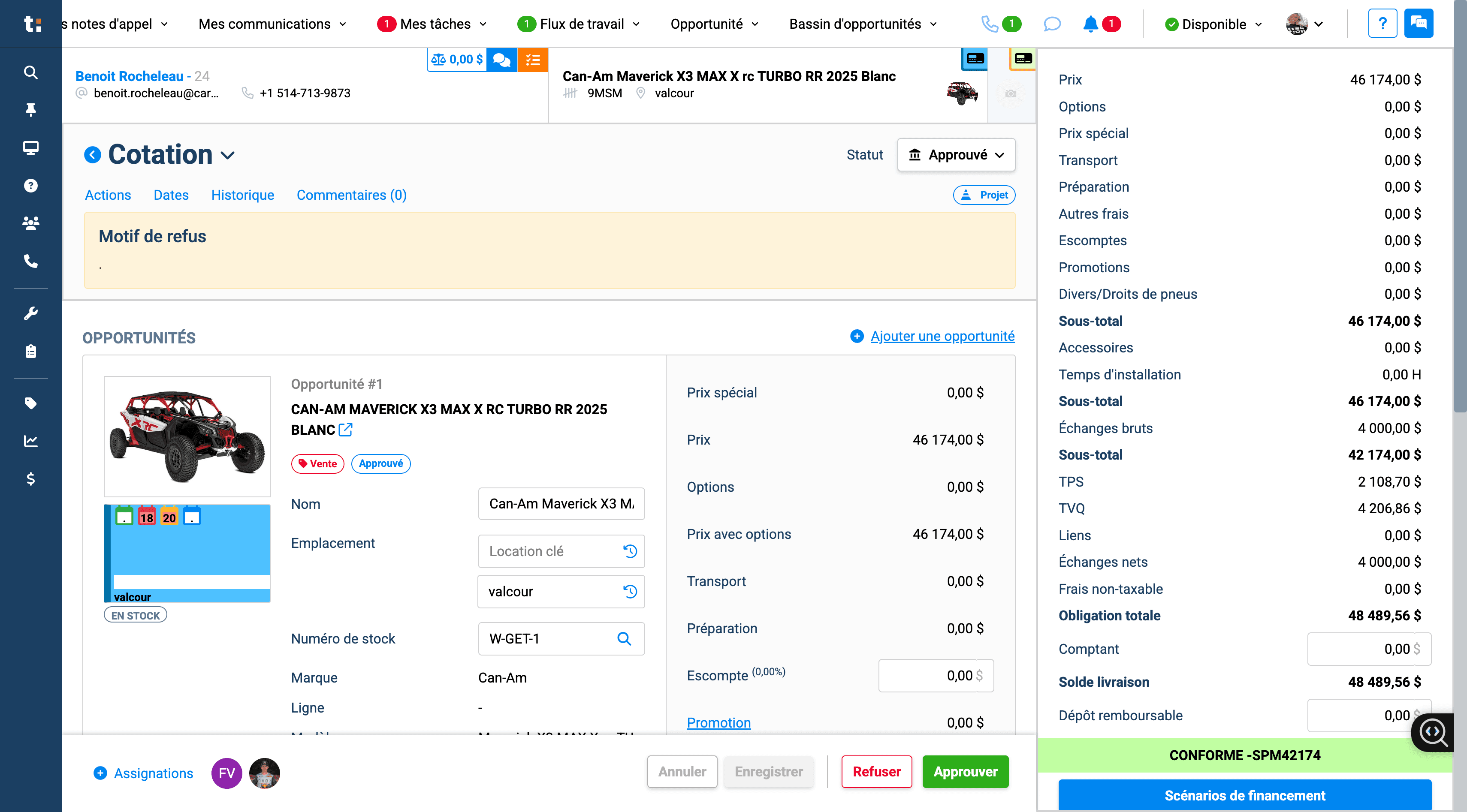Open the Commentaires (0) tab
Screen dimensions: 1467x812
pyautogui.click(x=351, y=195)
